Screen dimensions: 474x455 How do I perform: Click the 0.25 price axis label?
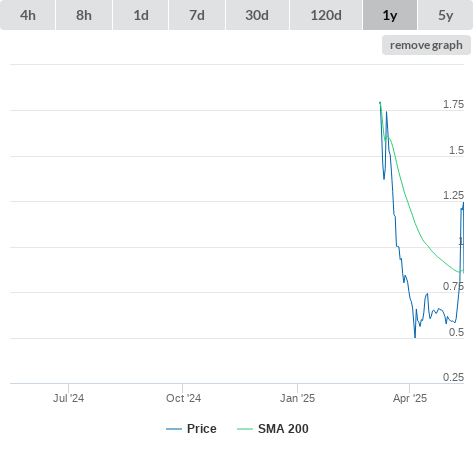tap(453, 377)
